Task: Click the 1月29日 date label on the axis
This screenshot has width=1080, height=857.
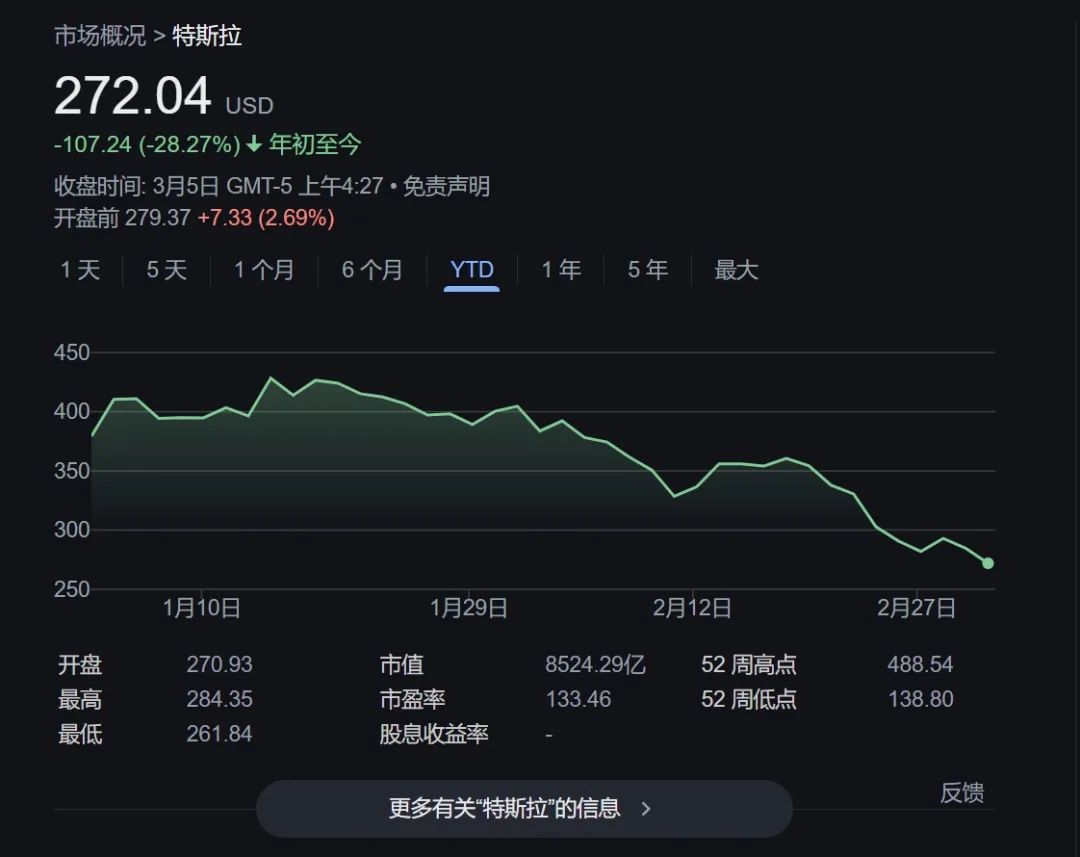Action: point(468,607)
